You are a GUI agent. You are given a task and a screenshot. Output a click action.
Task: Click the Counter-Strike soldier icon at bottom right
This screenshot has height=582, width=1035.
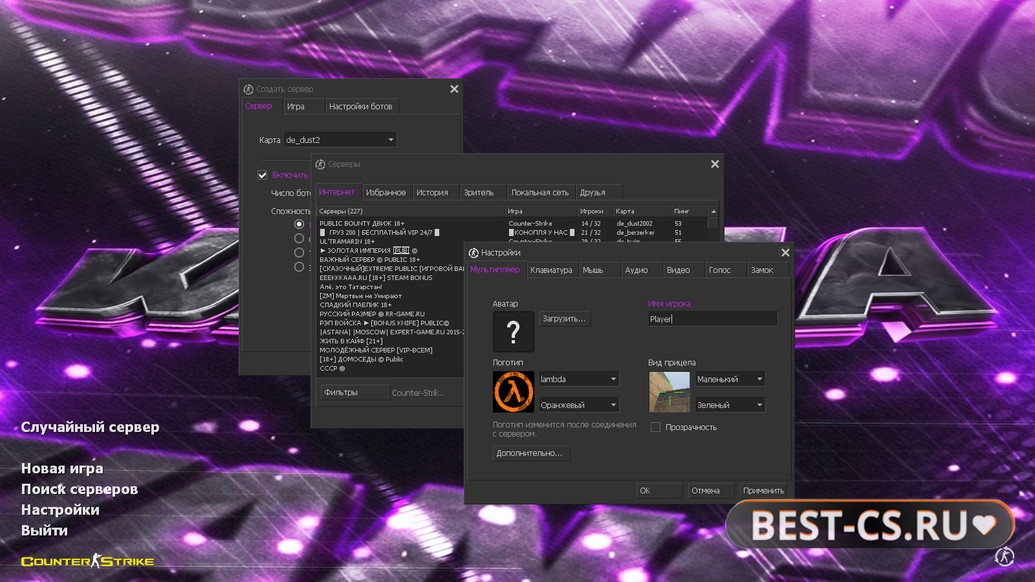1005,556
